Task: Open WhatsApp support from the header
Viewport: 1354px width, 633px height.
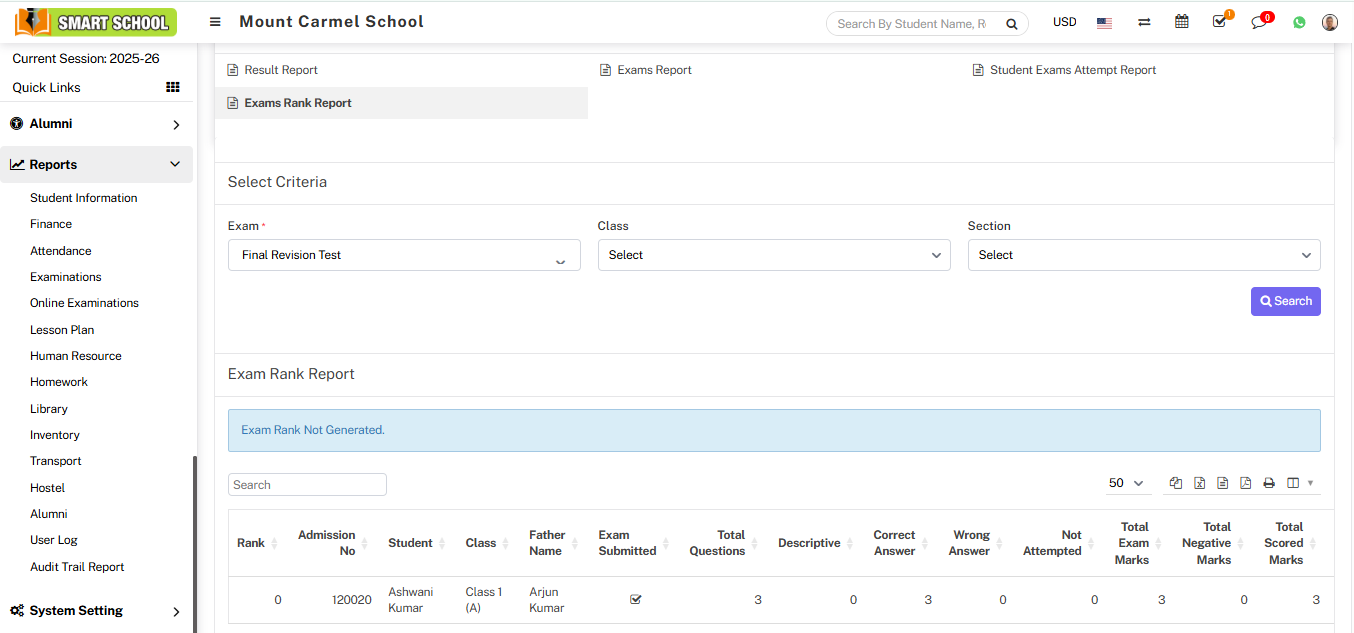Action: [1298, 21]
